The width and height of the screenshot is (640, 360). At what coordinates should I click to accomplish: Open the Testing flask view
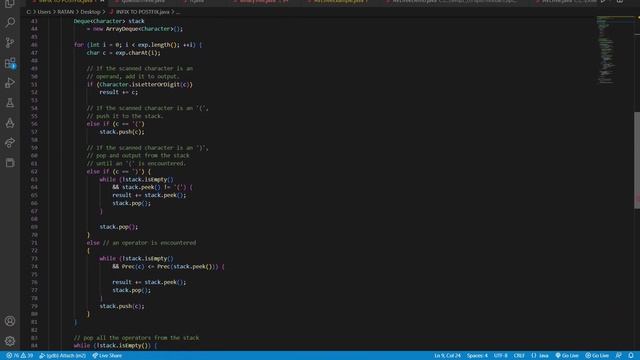[10, 103]
